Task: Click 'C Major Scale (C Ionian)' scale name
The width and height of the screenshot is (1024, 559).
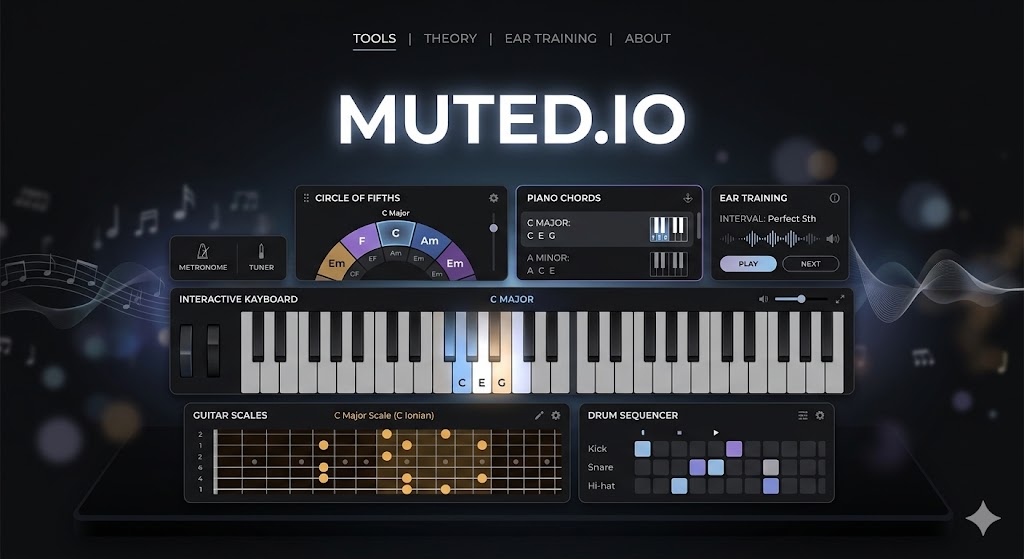Action: pyautogui.click(x=384, y=415)
